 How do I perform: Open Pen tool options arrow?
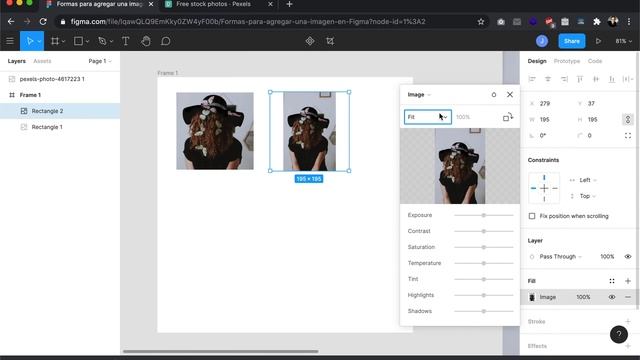point(111,41)
